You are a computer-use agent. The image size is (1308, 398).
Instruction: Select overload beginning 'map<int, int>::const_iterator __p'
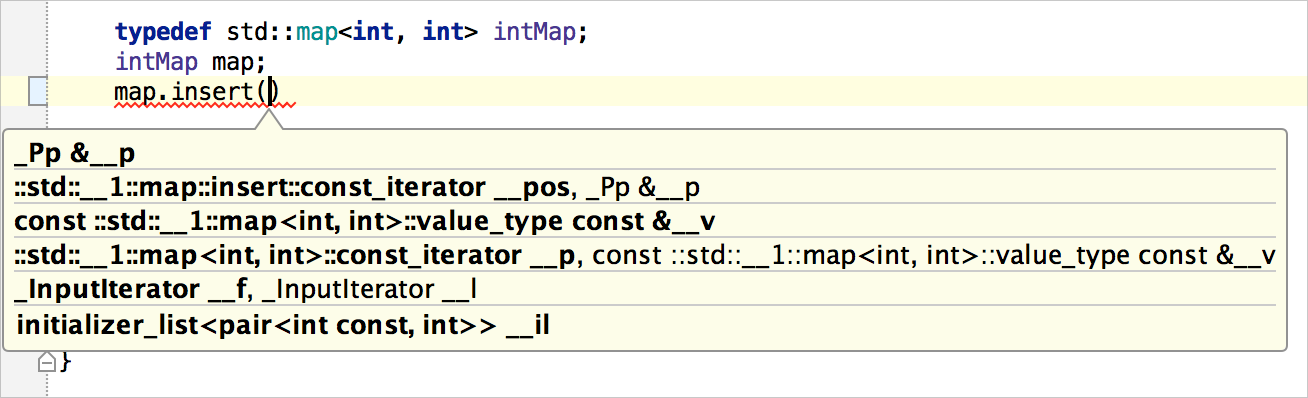pos(645,256)
